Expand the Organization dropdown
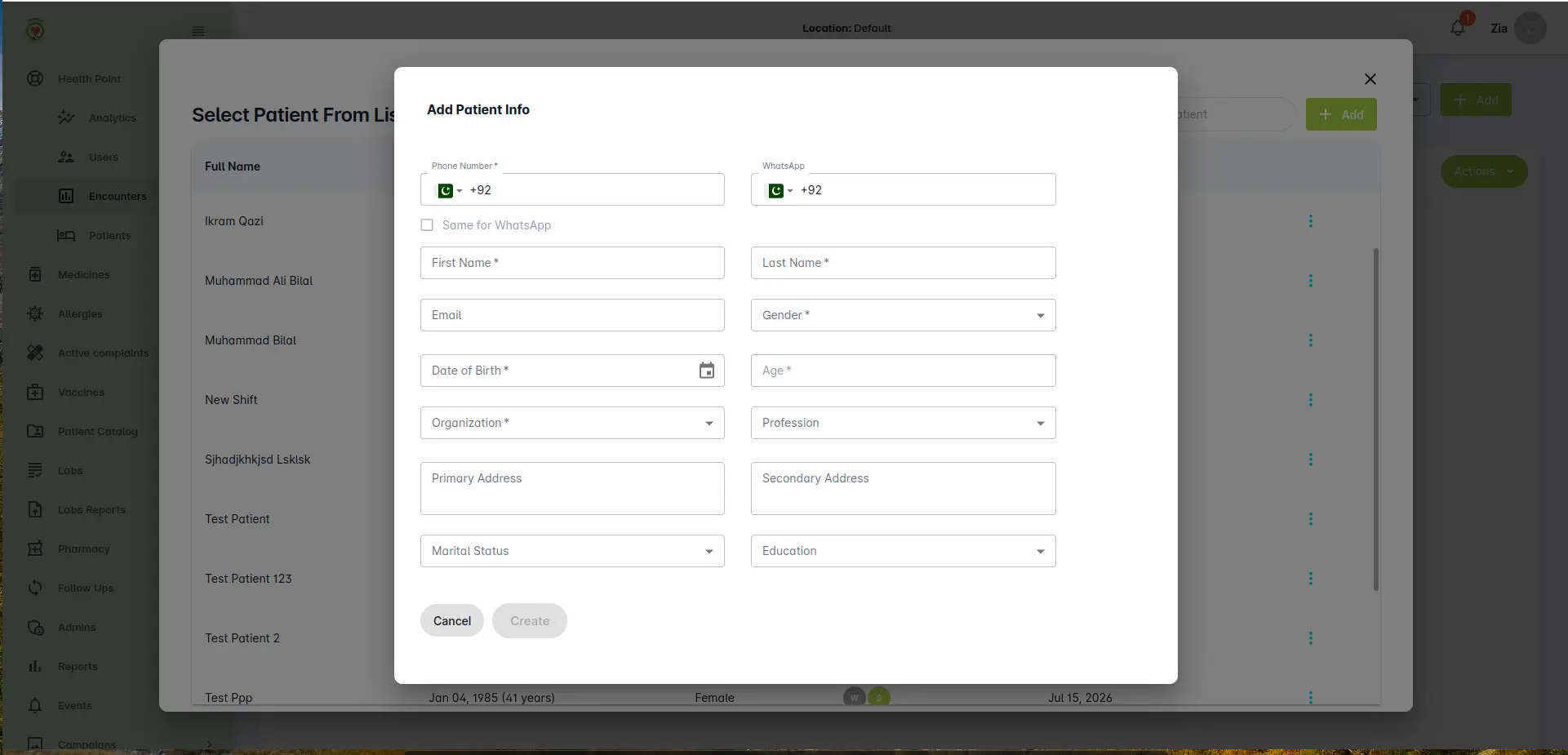1568x755 pixels. coord(572,423)
